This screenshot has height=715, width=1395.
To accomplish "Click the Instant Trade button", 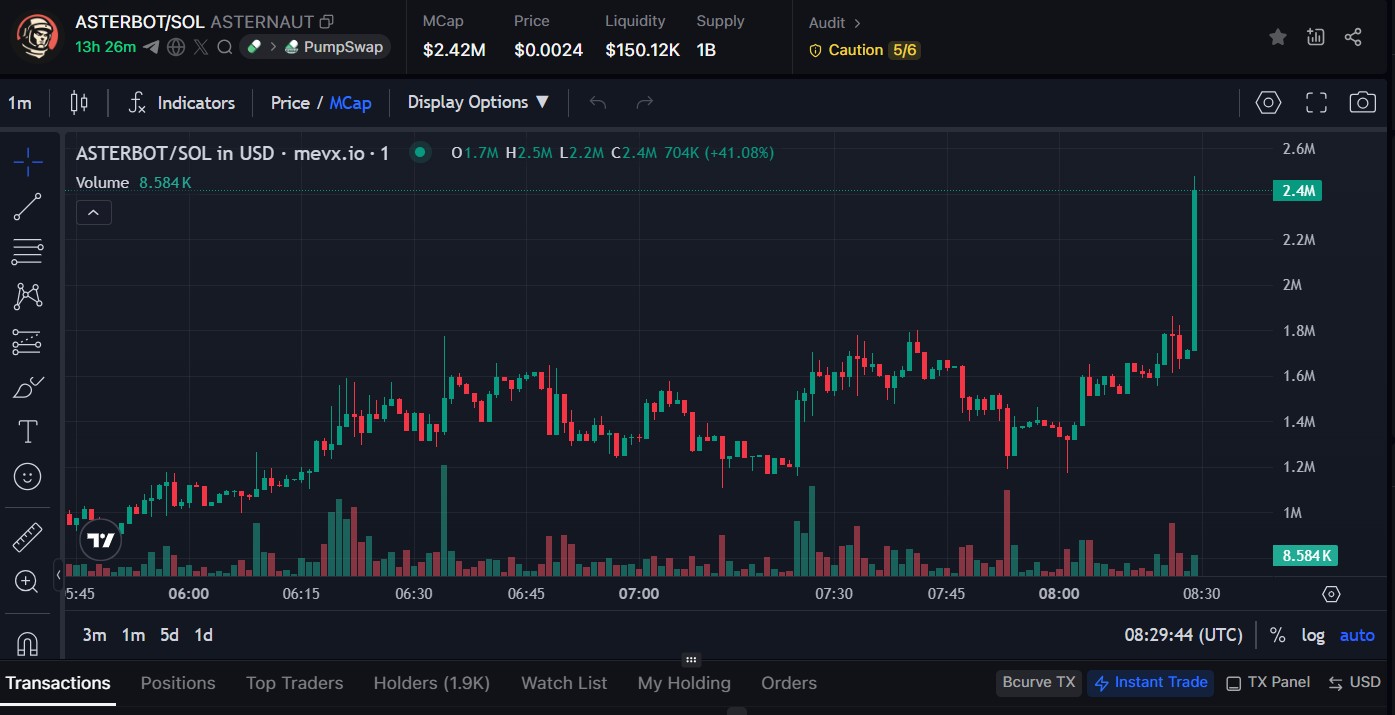I will coord(1150,683).
